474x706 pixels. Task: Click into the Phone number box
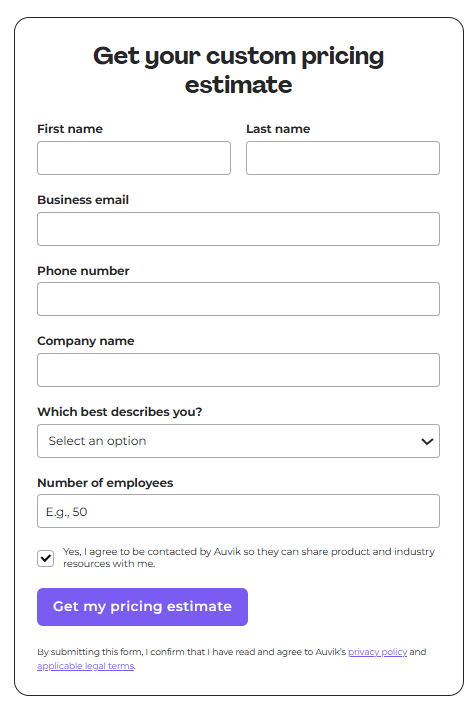pyautogui.click(x=238, y=299)
